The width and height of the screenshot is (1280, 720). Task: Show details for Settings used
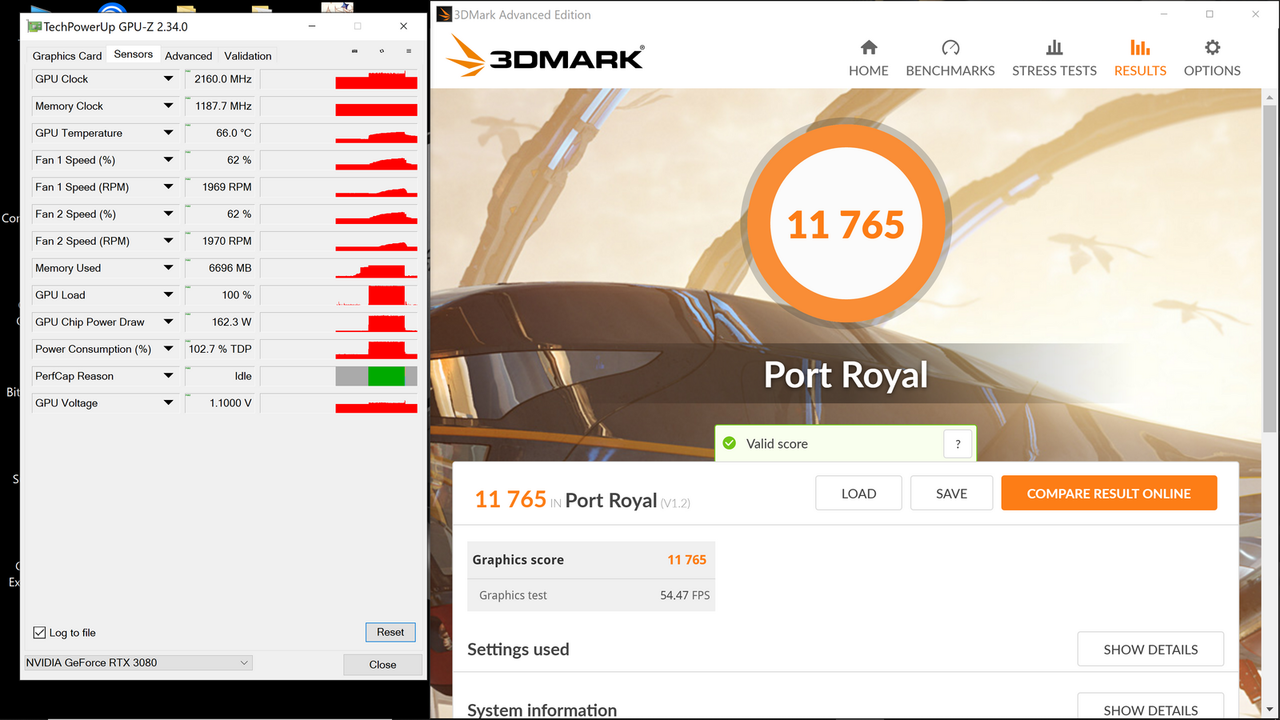pos(1151,649)
